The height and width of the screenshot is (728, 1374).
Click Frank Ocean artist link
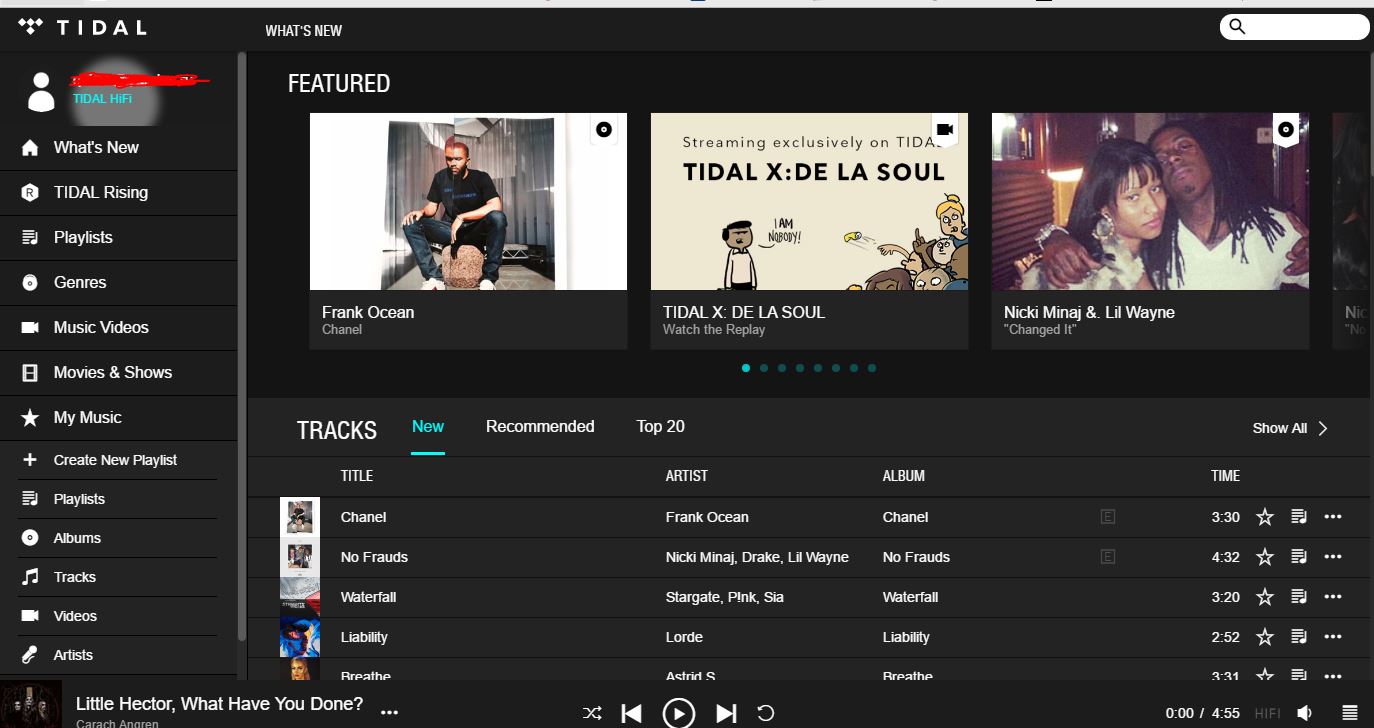click(x=707, y=517)
